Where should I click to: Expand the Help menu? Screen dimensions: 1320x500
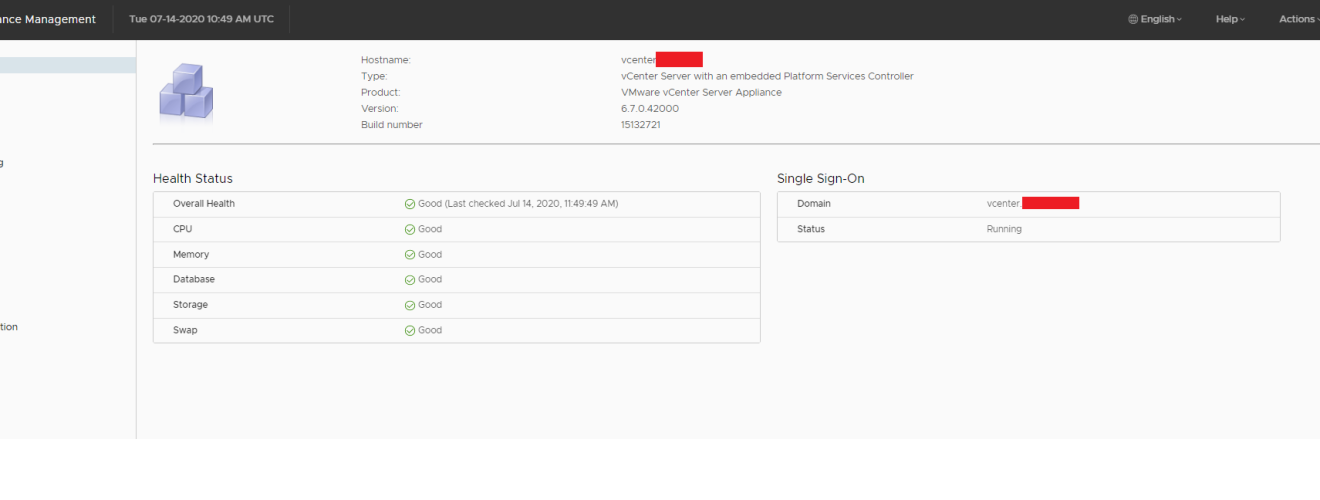[x=1230, y=19]
